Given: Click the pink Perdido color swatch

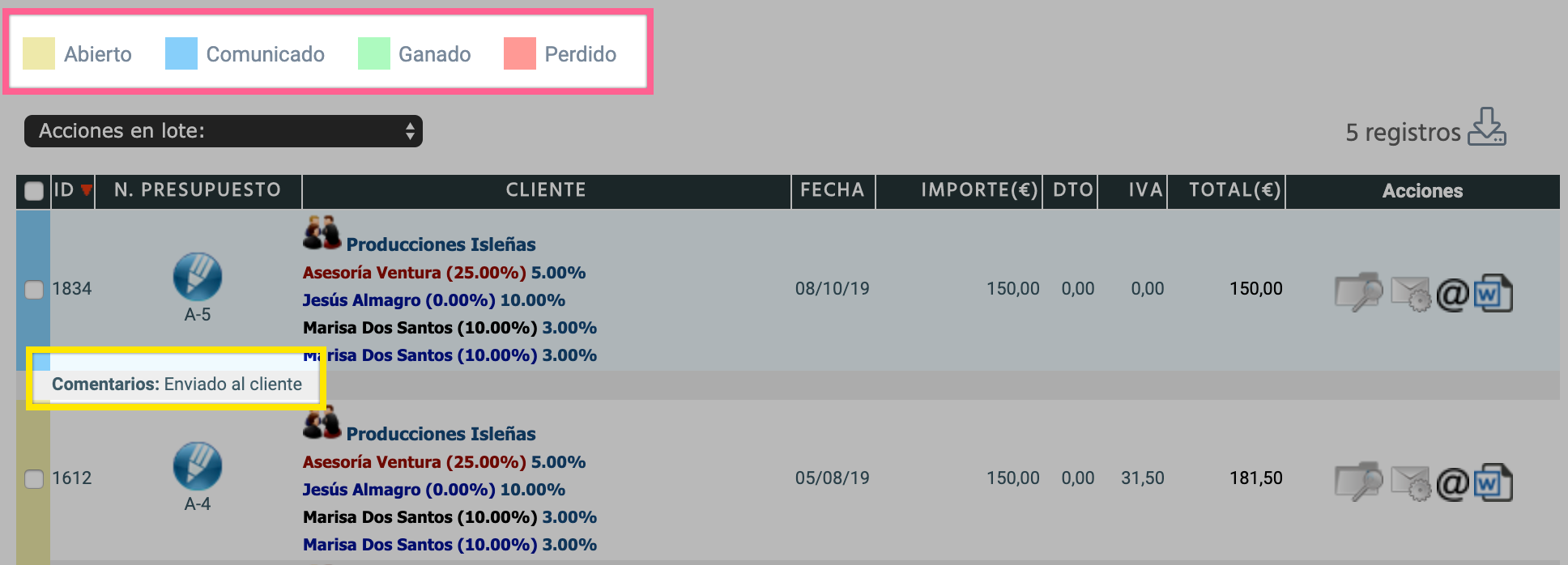Looking at the screenshot, I should 520,53.
